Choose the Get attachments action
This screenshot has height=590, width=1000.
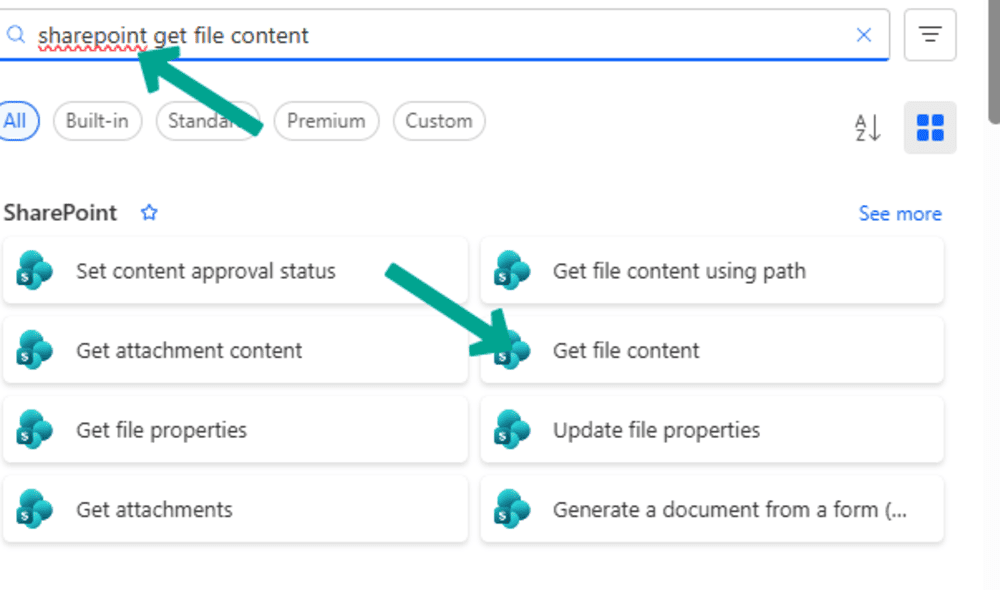click(235, 510)
